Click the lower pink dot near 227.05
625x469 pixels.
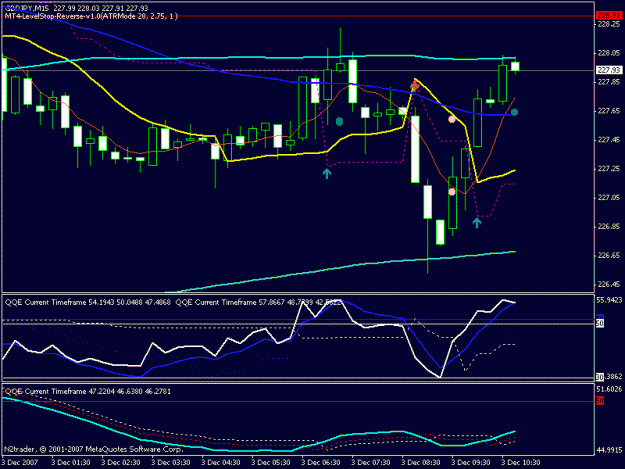[452, 192]
